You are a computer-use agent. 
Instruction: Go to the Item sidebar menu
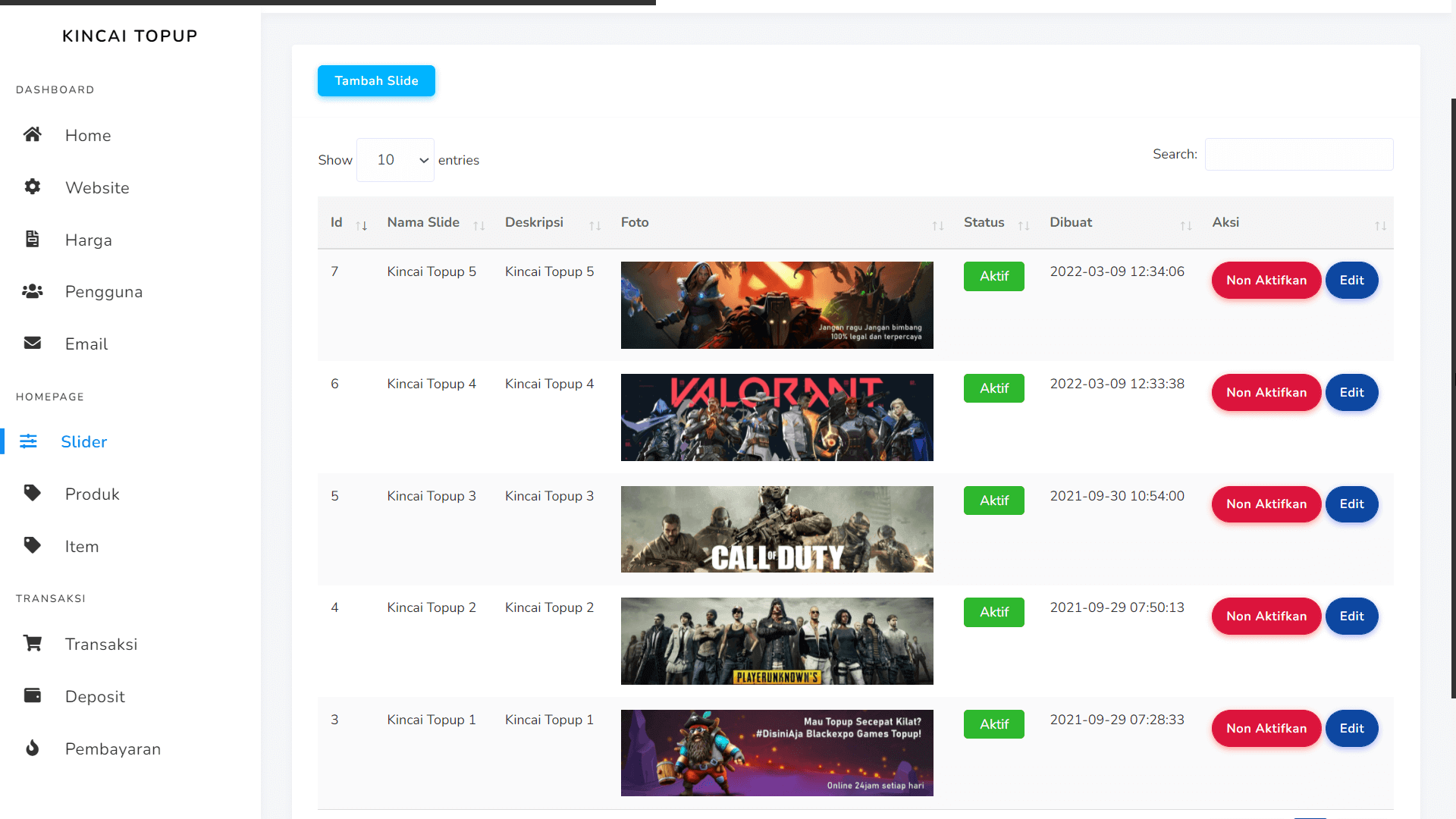coord(82,547)
